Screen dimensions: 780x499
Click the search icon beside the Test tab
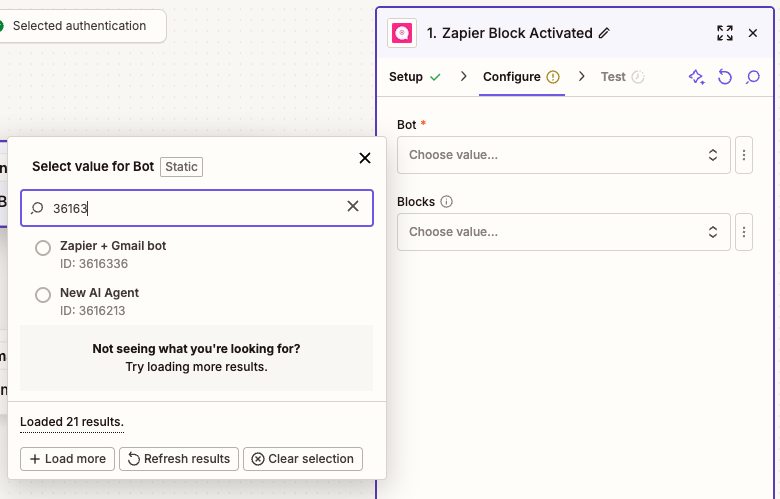click(753, 77)
